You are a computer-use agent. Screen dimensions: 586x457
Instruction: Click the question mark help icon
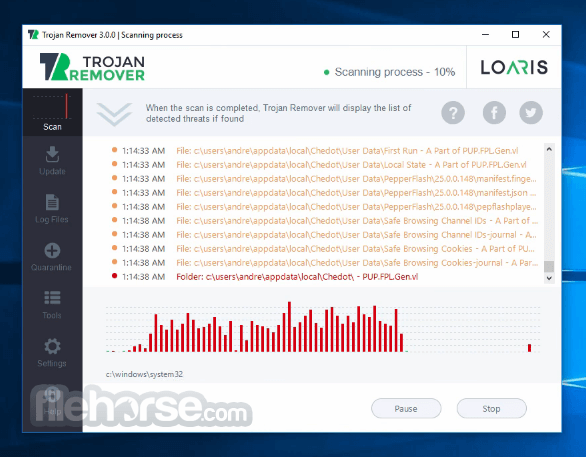click(x=453, y=112)
